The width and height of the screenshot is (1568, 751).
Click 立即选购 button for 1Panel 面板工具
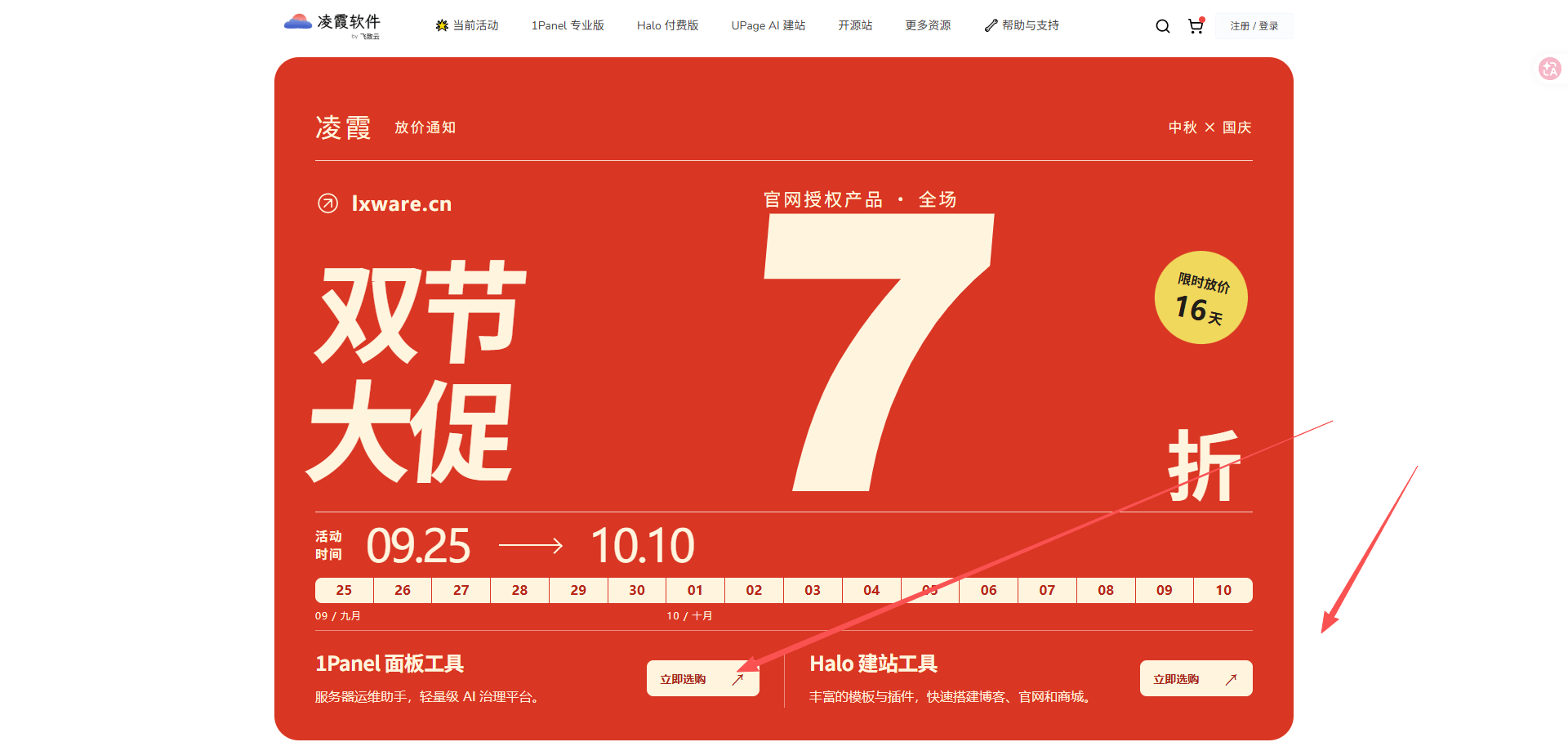click(703, 678)
